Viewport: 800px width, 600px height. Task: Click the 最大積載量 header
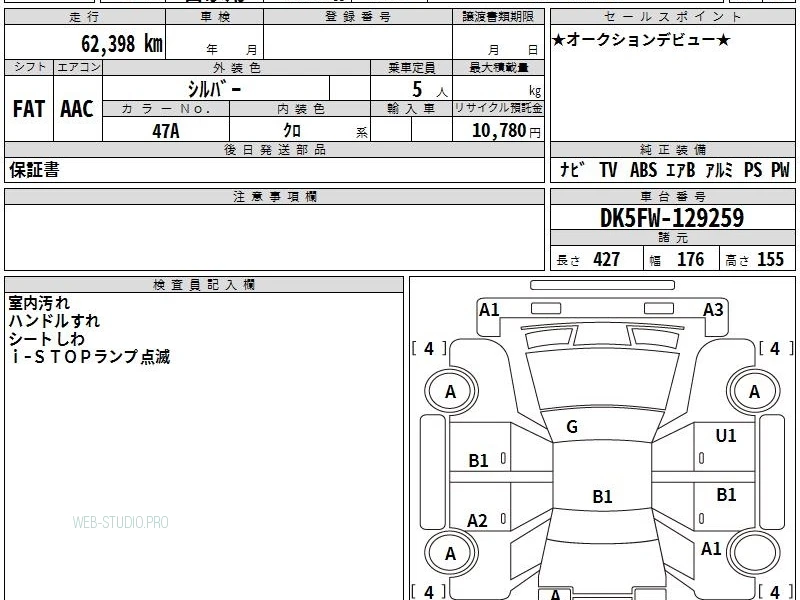498,68
